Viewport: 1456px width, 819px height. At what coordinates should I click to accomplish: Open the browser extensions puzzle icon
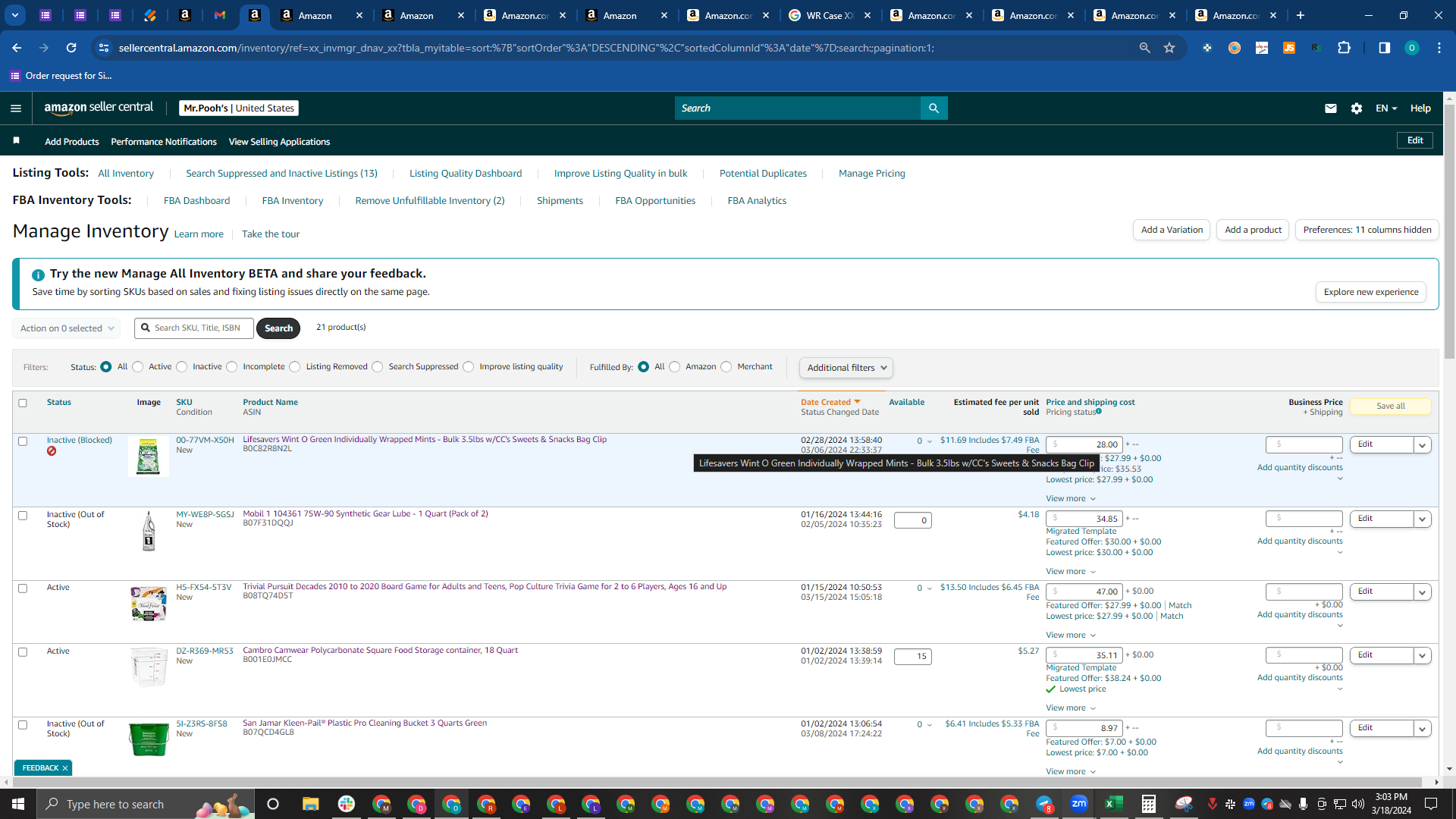point(1344,48)
